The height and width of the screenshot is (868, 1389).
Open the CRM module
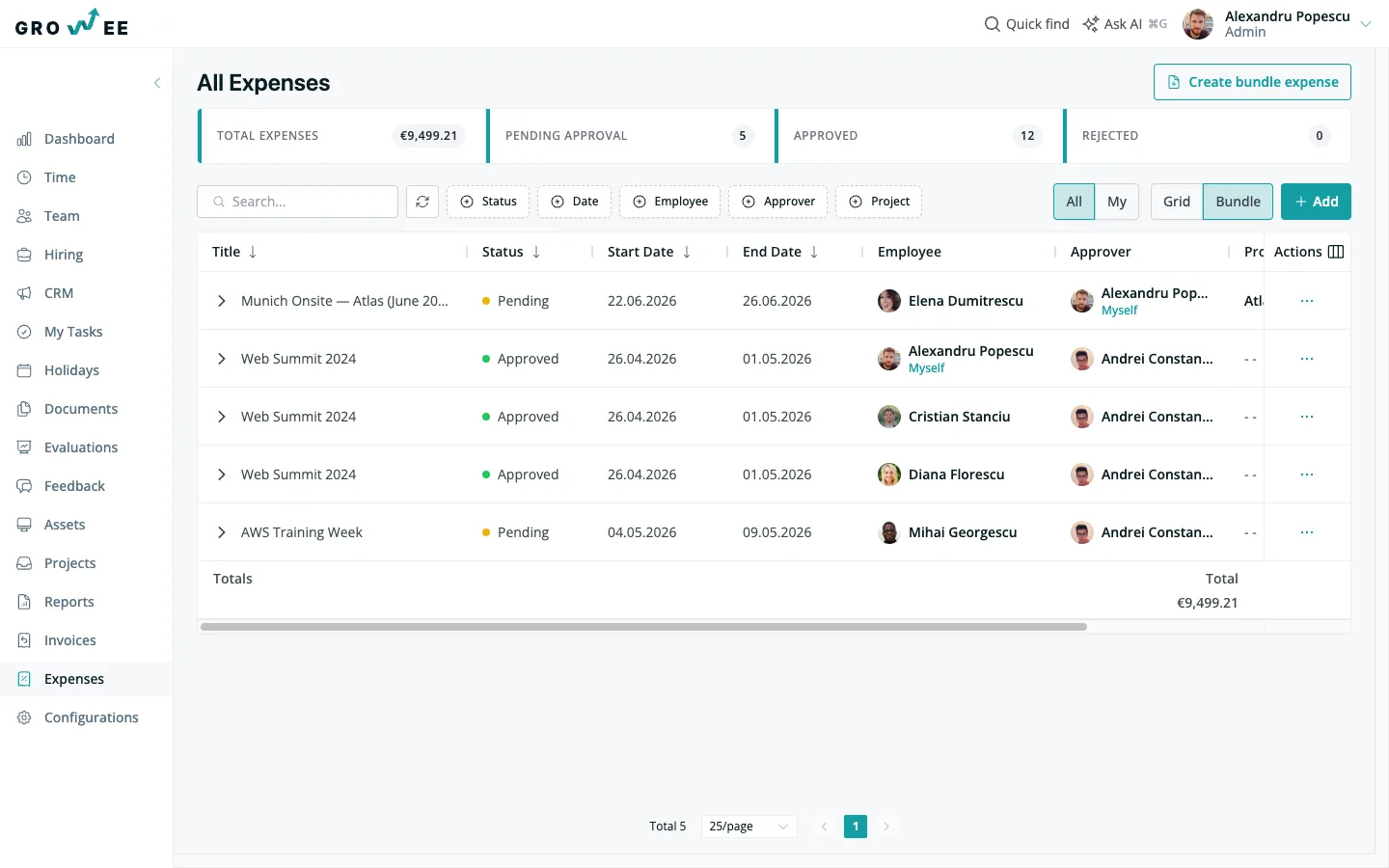click(x=59, y=293)
